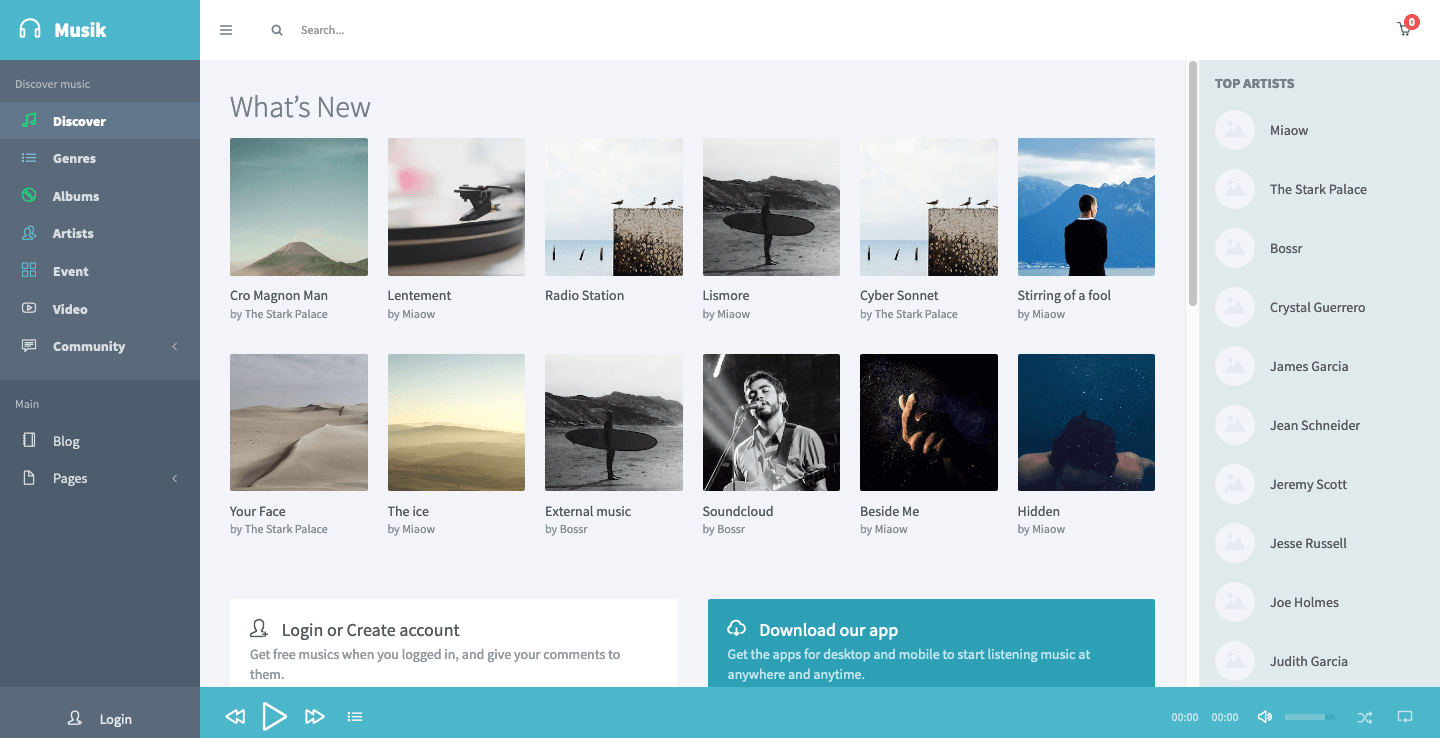Open The ice track title

point(408,511)
